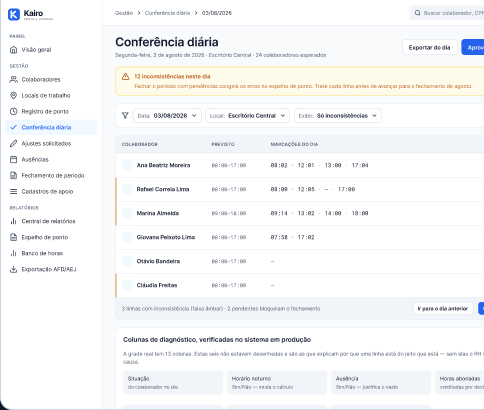The width and height of the screenshot is (484, 410).
Task: Click the Colaboradores people icon
Action: [13, 79]
